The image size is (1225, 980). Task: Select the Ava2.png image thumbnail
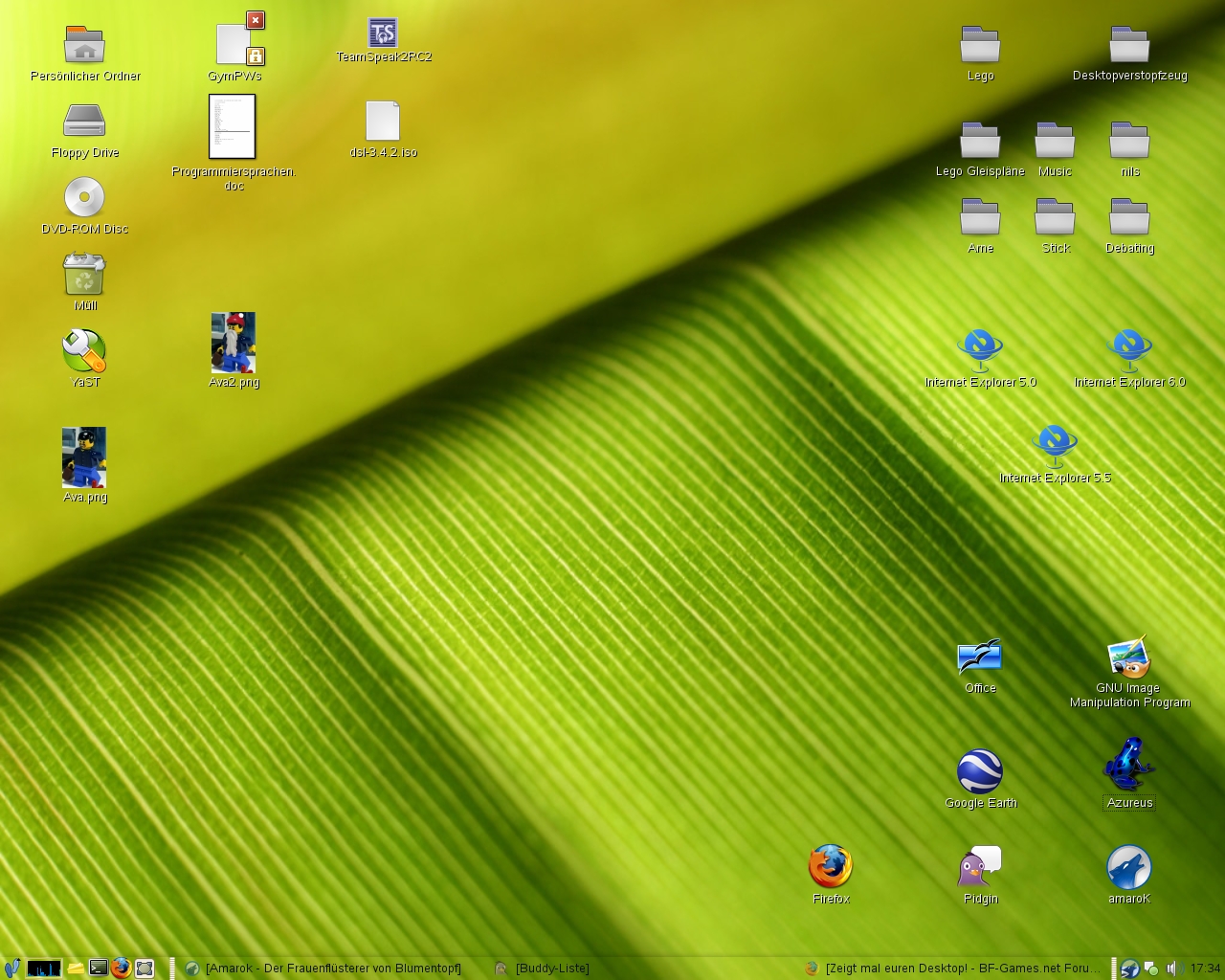tap(234, 343)
